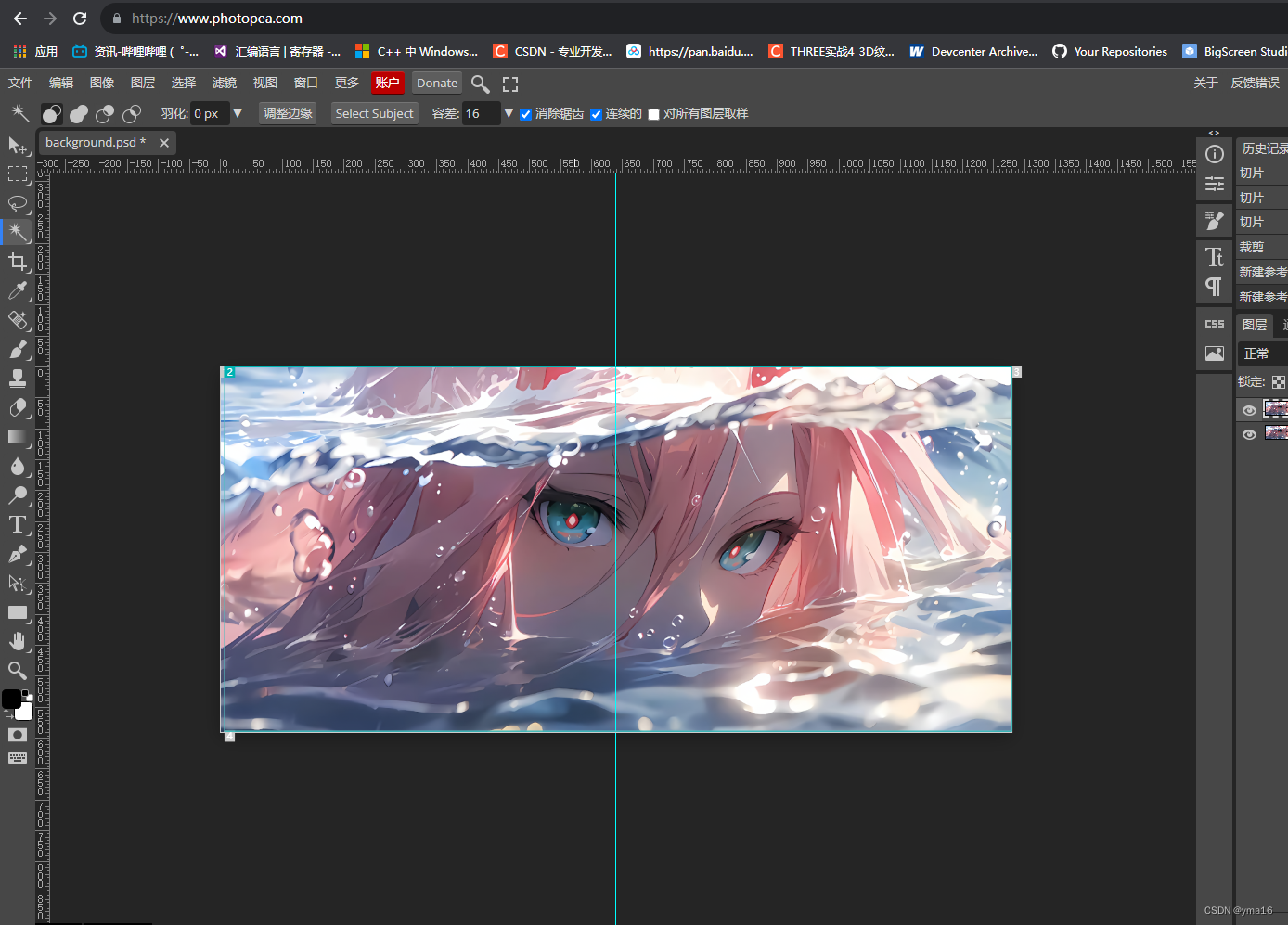The height and width of the screenshot is (925, 1288).
Task: Select the Magic Wand tool in toolbox
Action: click(x=18, y=232)
